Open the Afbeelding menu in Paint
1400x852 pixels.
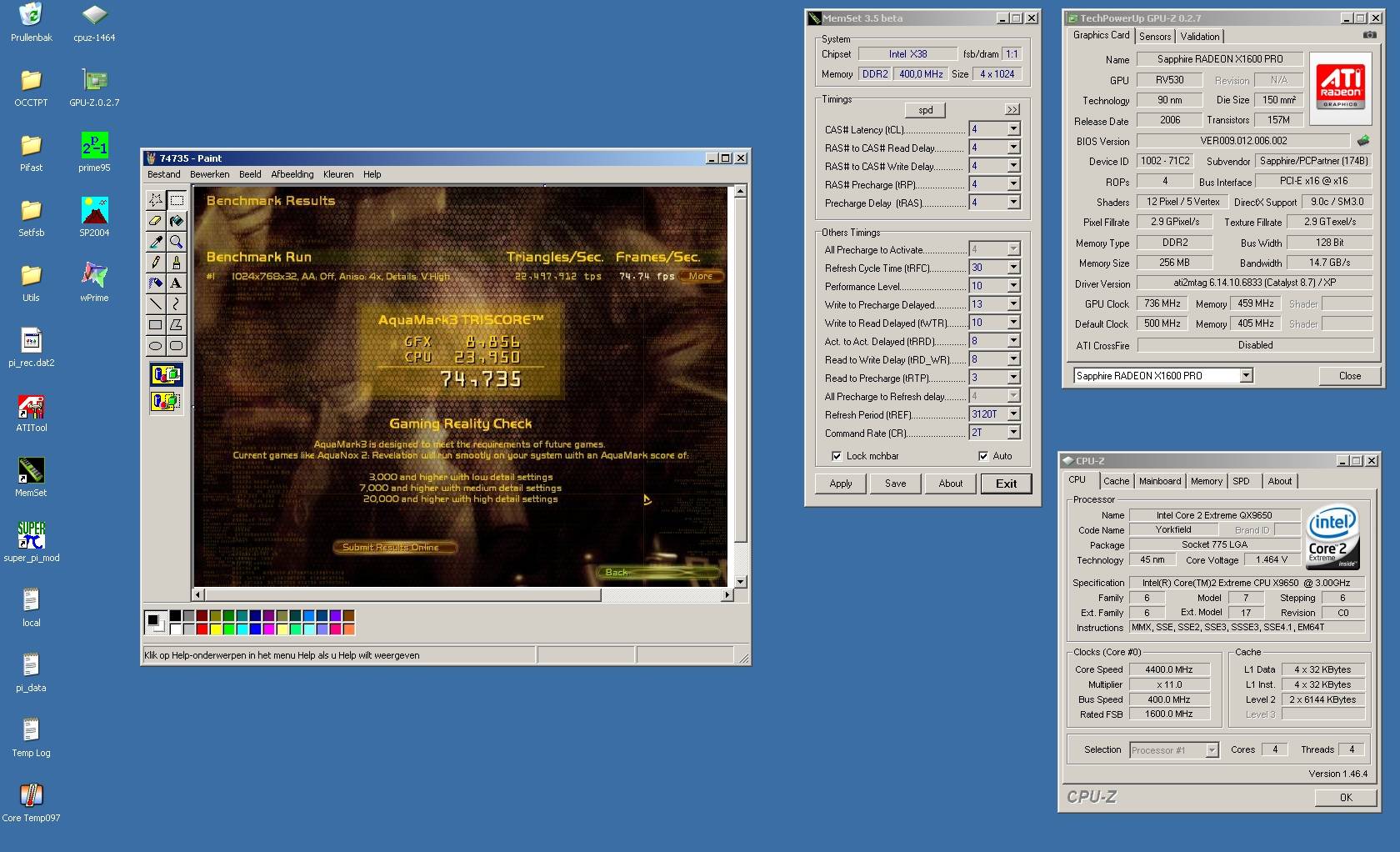(x=292, y=174)
